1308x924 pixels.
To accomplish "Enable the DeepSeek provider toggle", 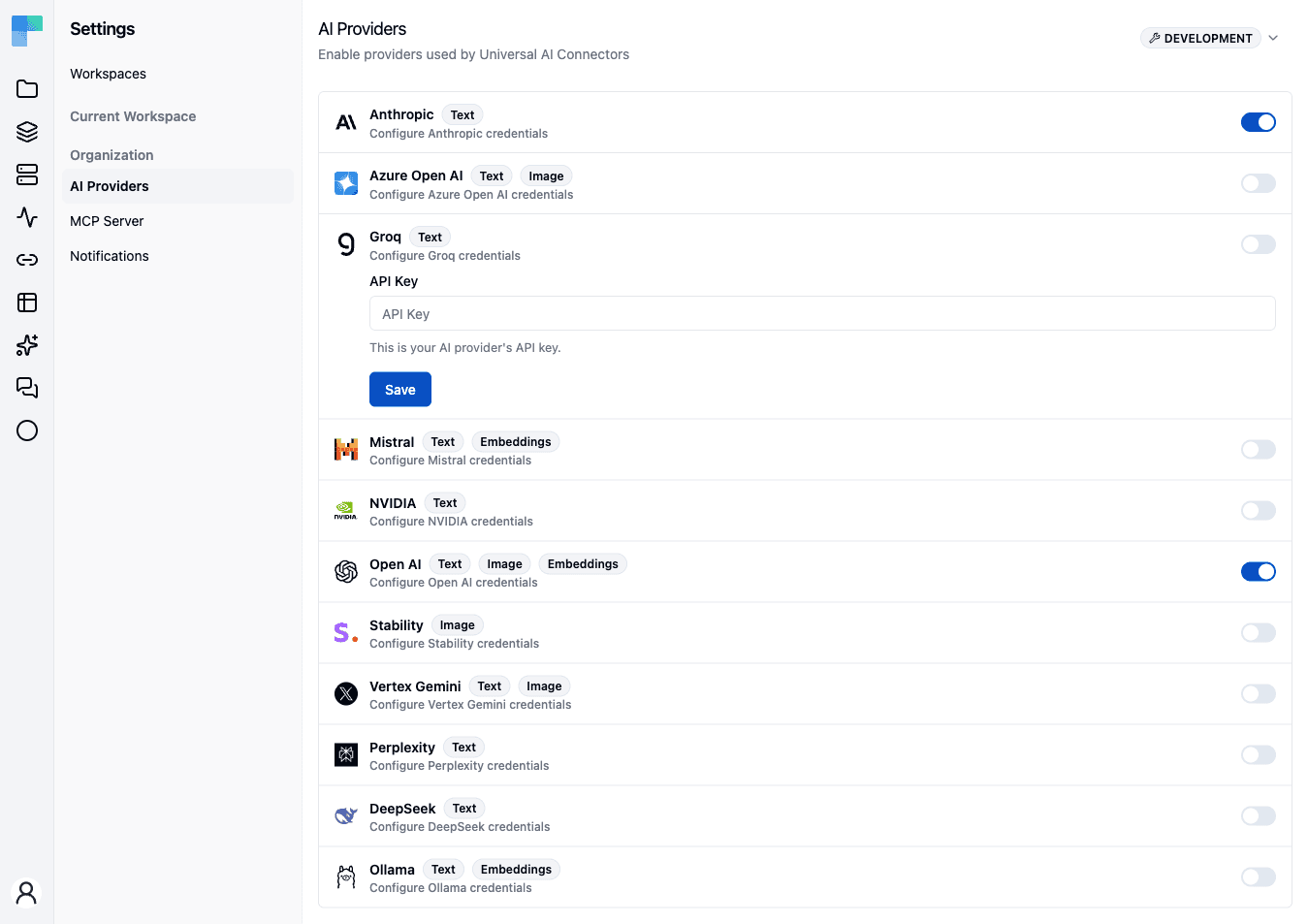I will [x=1259, y=815].
